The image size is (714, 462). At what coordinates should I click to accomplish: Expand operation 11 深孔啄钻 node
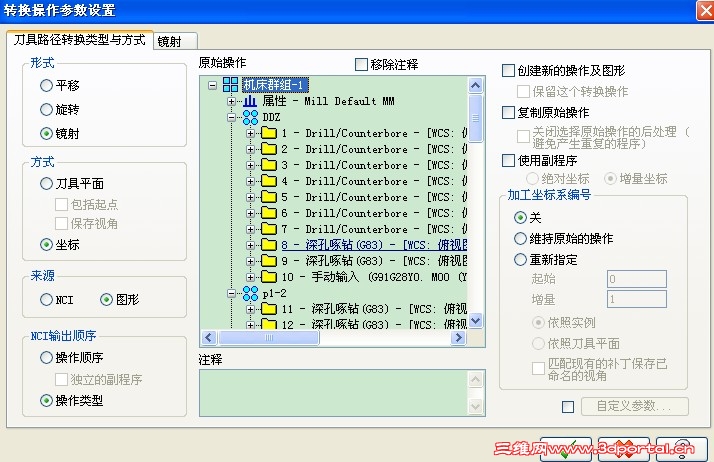click(x=250, y=309)
